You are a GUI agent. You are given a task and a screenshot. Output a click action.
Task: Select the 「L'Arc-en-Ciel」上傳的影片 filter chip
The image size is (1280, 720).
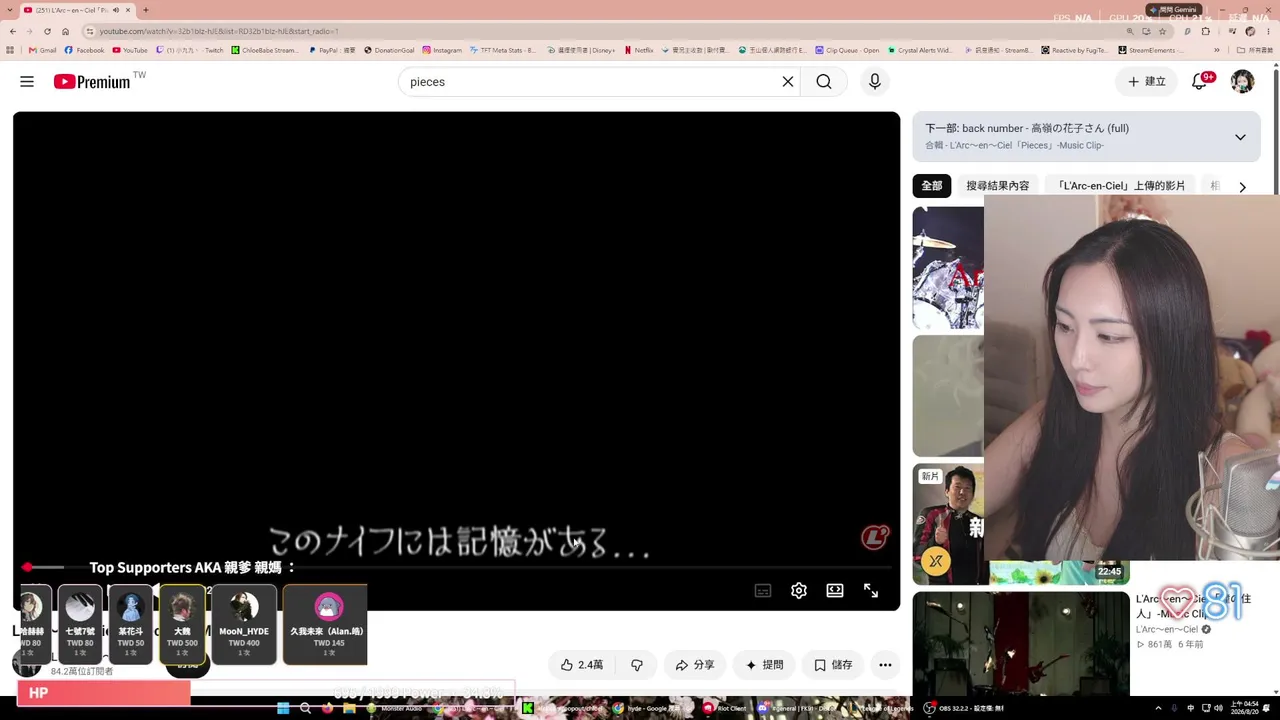click(1120, 186)
